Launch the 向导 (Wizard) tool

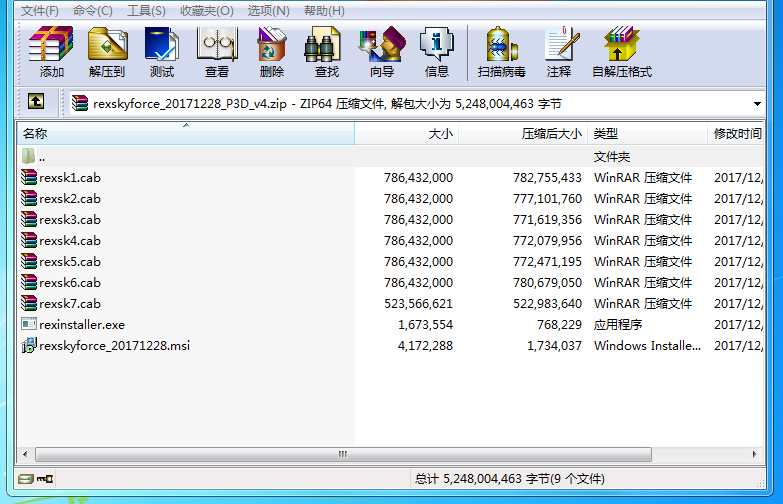pos(382,52)
